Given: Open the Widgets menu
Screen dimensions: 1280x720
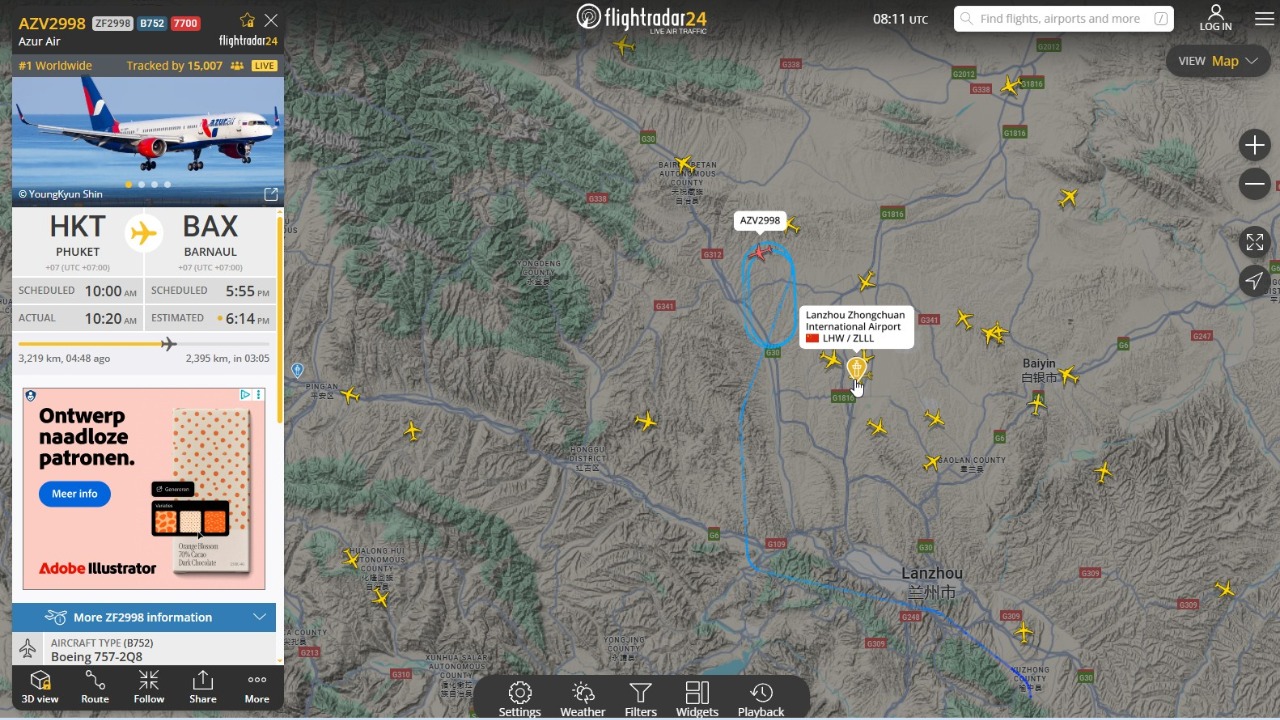Looking at the screenshot, I should click(697, 699).
